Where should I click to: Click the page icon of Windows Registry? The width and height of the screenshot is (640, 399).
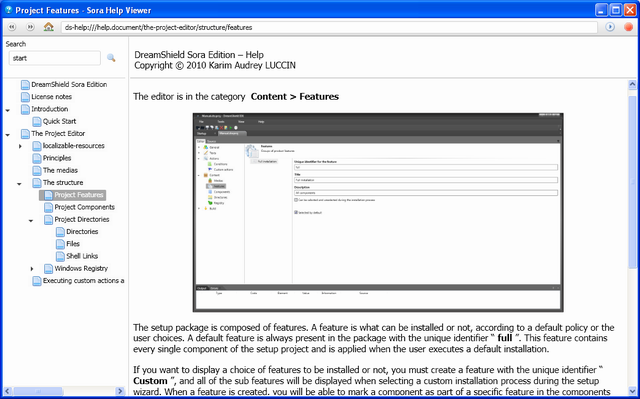(48, 268)
